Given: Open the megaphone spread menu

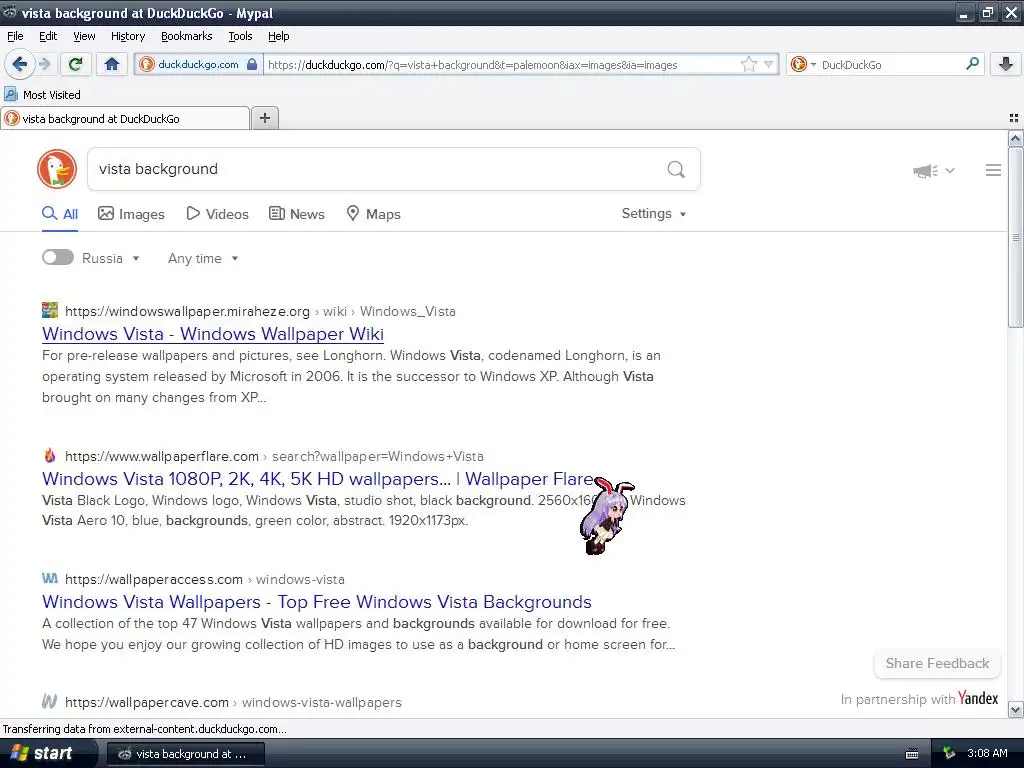Looking at the screenshot, I should (934, 171).
